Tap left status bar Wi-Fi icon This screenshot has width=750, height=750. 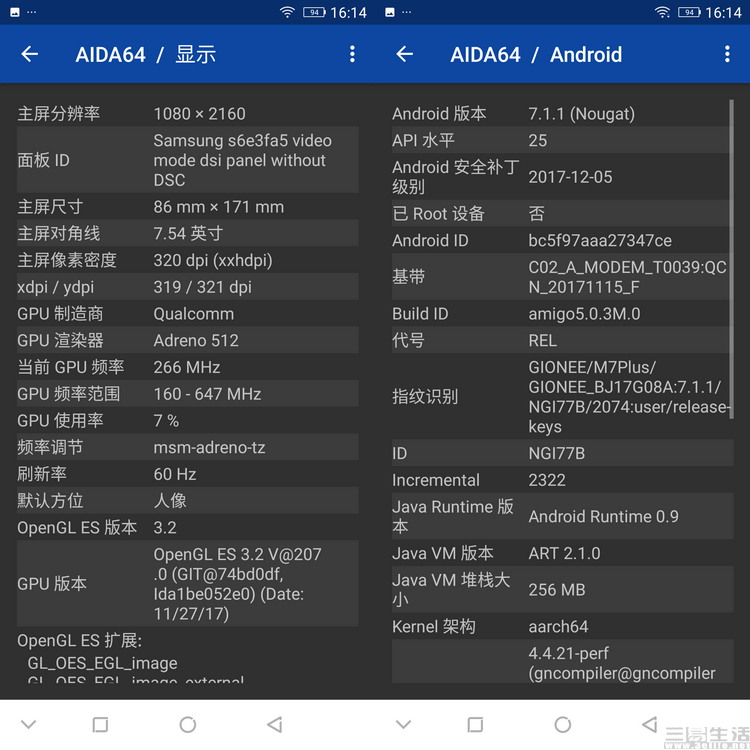coord(287,12)
